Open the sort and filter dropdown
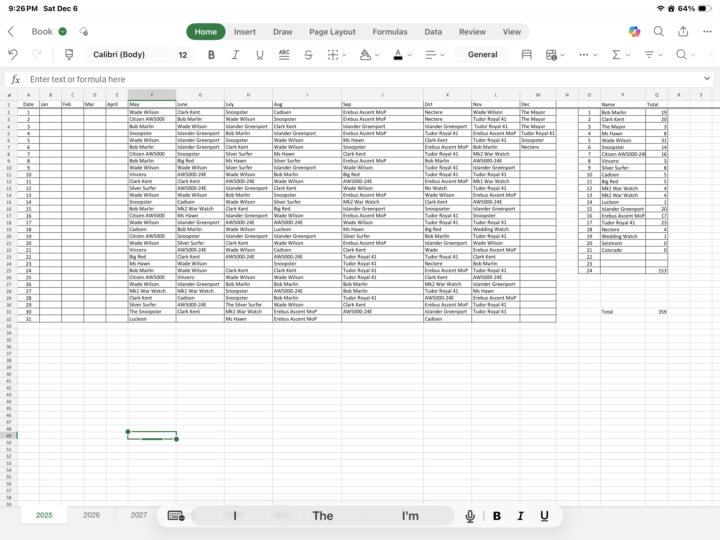This screenshot has width=720, height=540. [653, 55]
